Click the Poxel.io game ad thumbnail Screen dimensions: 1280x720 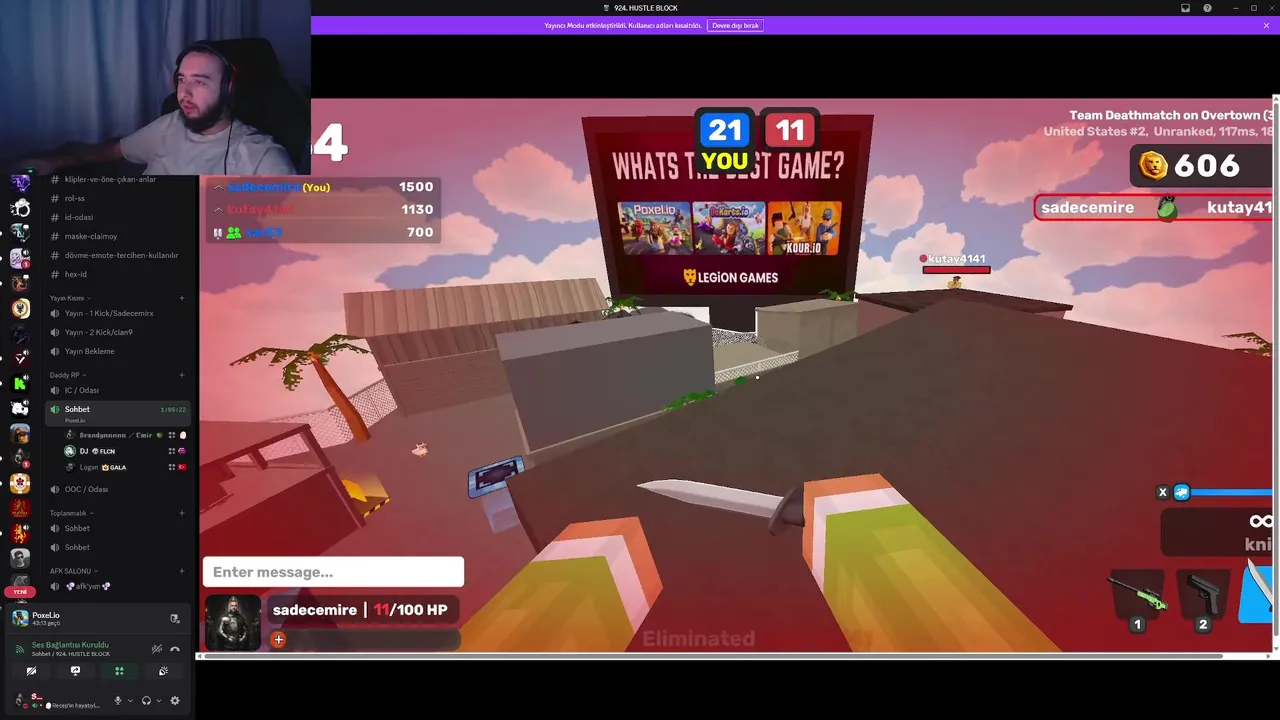(x=653, y=229)
